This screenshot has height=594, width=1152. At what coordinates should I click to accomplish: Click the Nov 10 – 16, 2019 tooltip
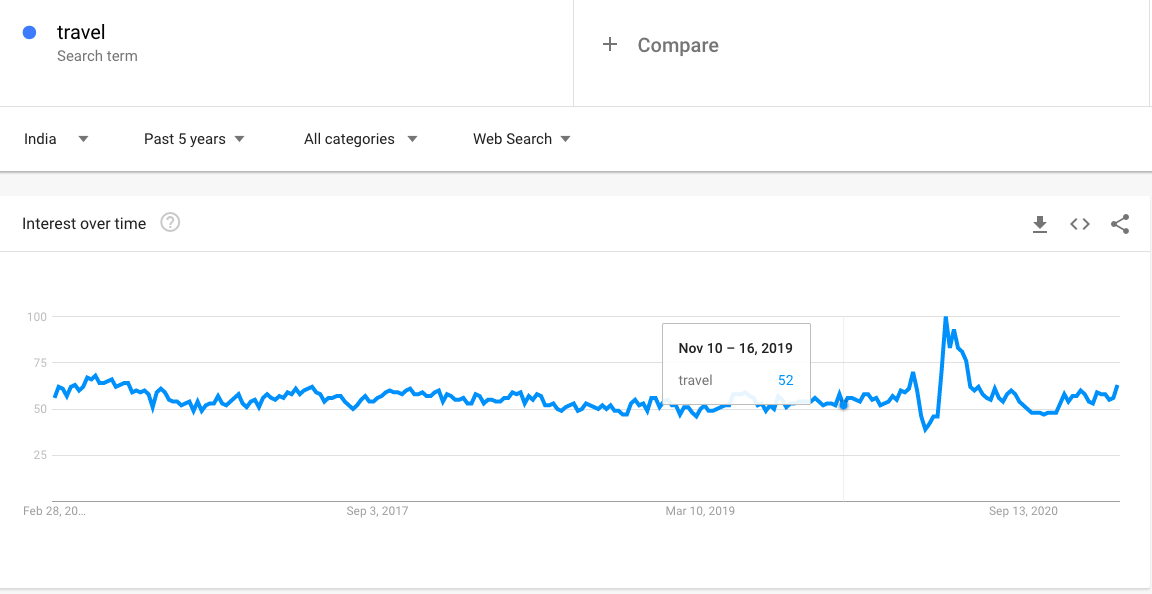(x=735, y=364)
